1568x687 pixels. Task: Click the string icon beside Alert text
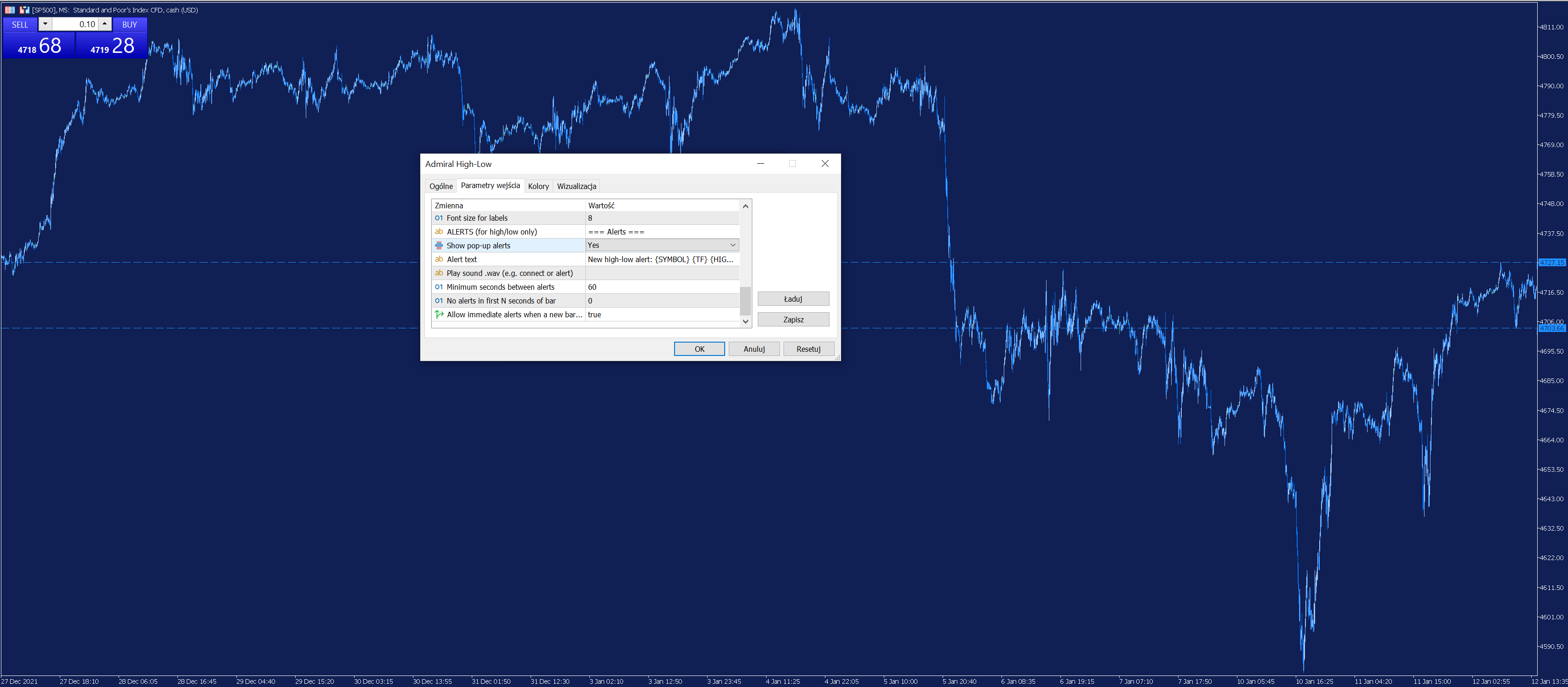(439, 259)
